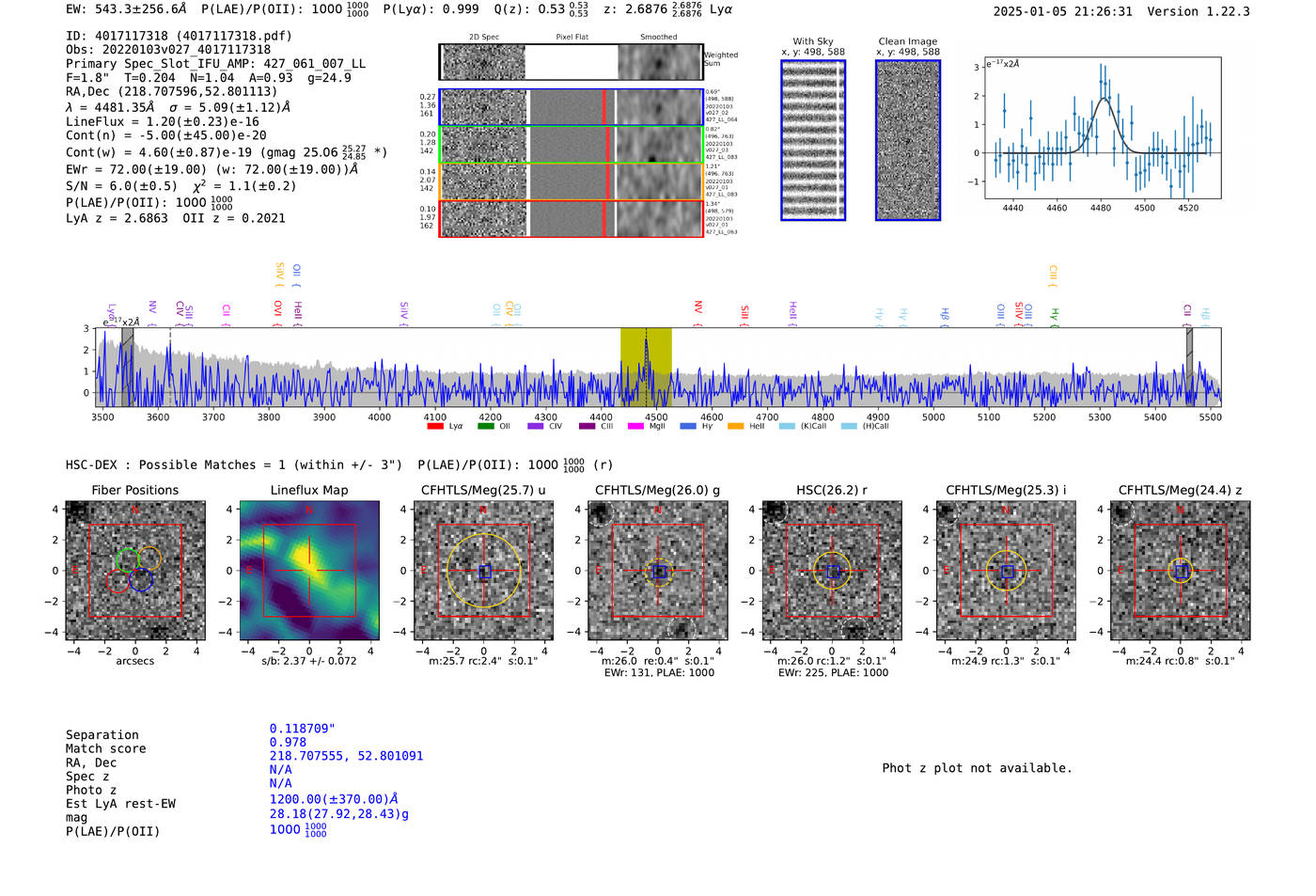Click the blue Hγ legend swatch

[x=688, y=426]
